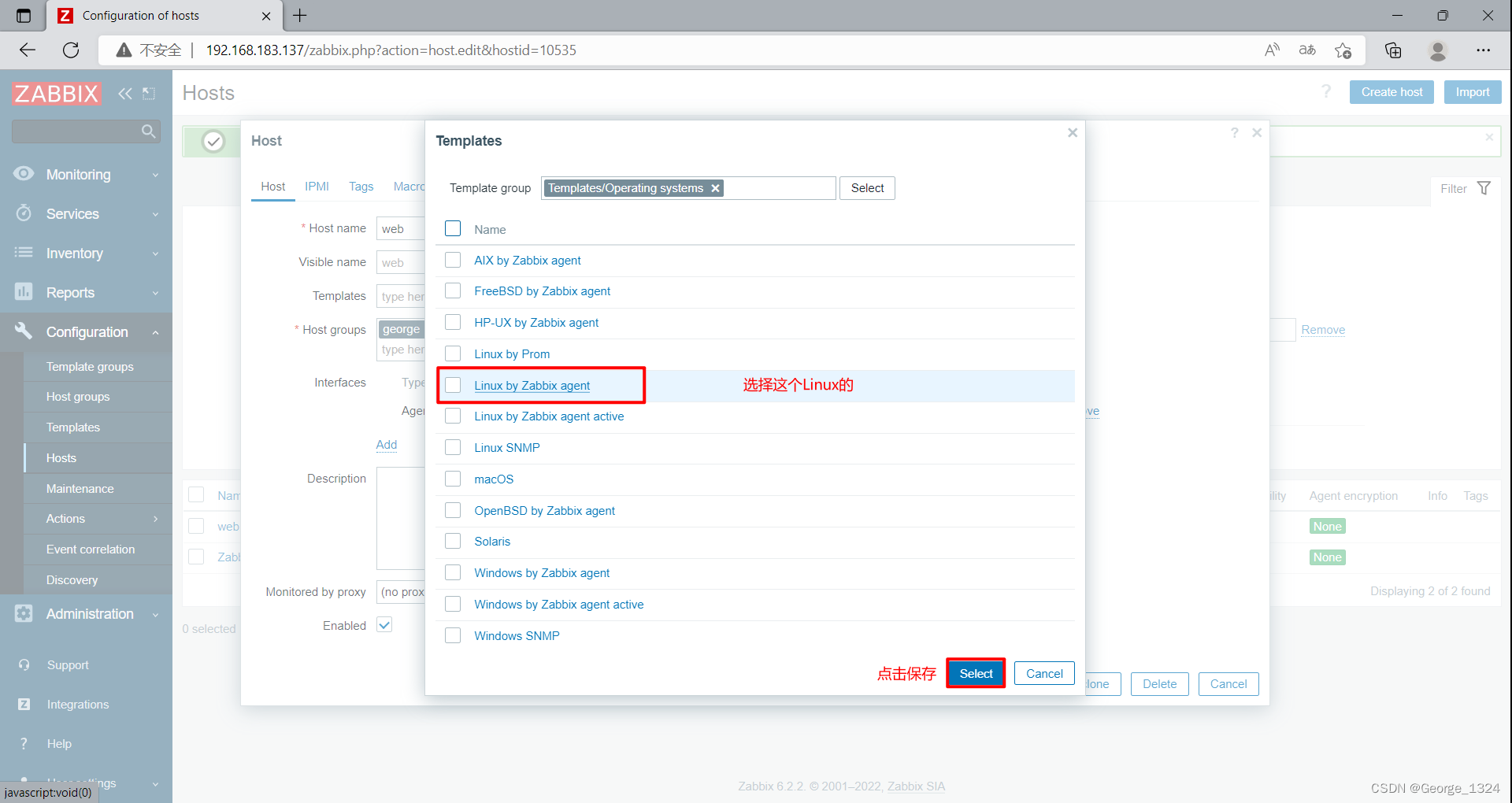Open Windows by Zabbix agent link
The width and height of the screenshot is (1512, 803).
(x=542, y=573)
